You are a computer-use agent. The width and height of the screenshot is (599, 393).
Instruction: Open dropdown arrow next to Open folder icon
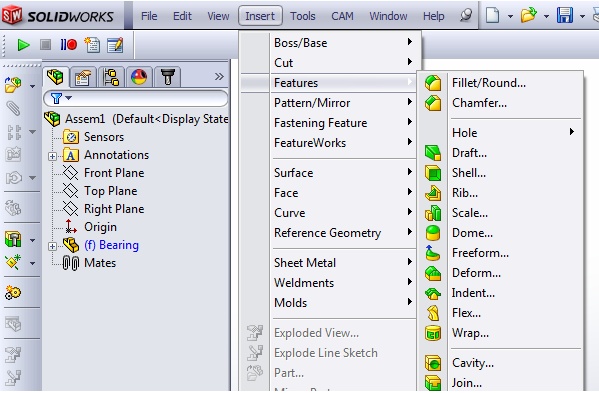point(546,16)
